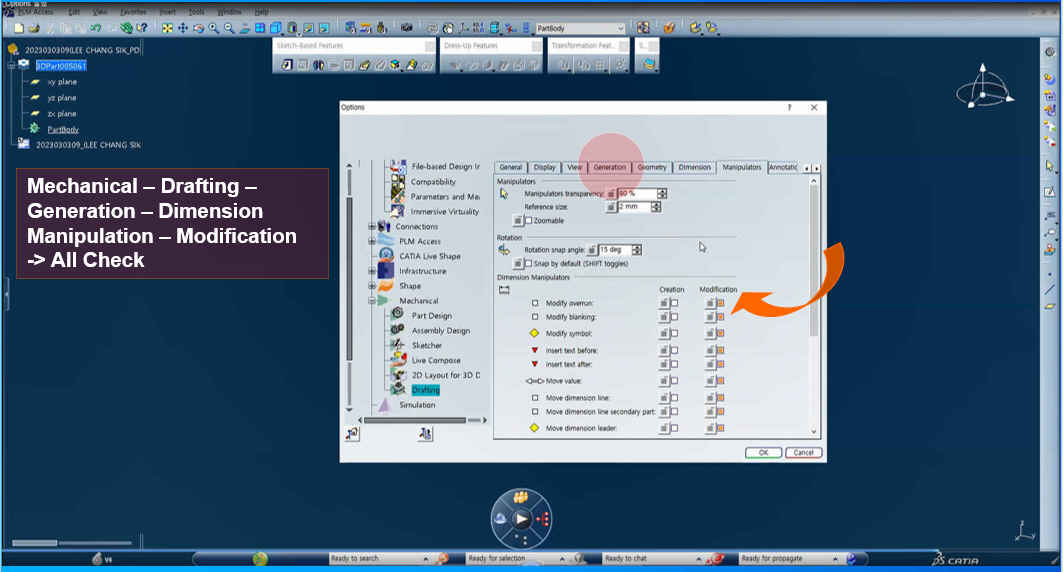Open the Dimension tab
1063x572 pixels.
(x=694, y=167)
